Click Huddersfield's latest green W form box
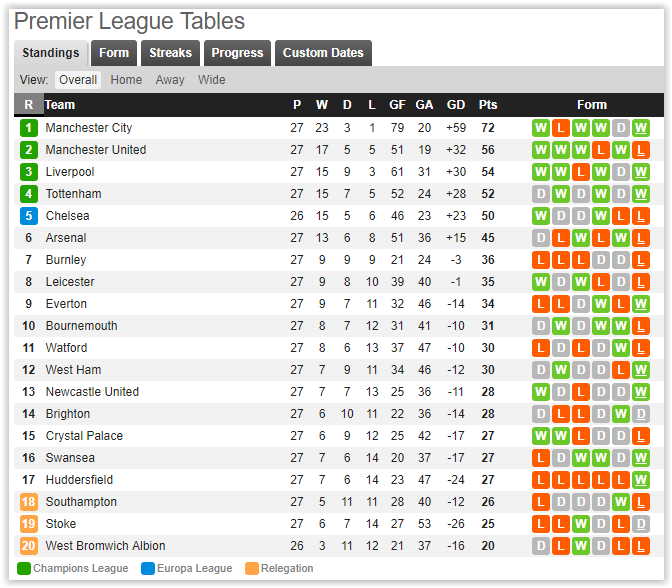 (641, 480)
